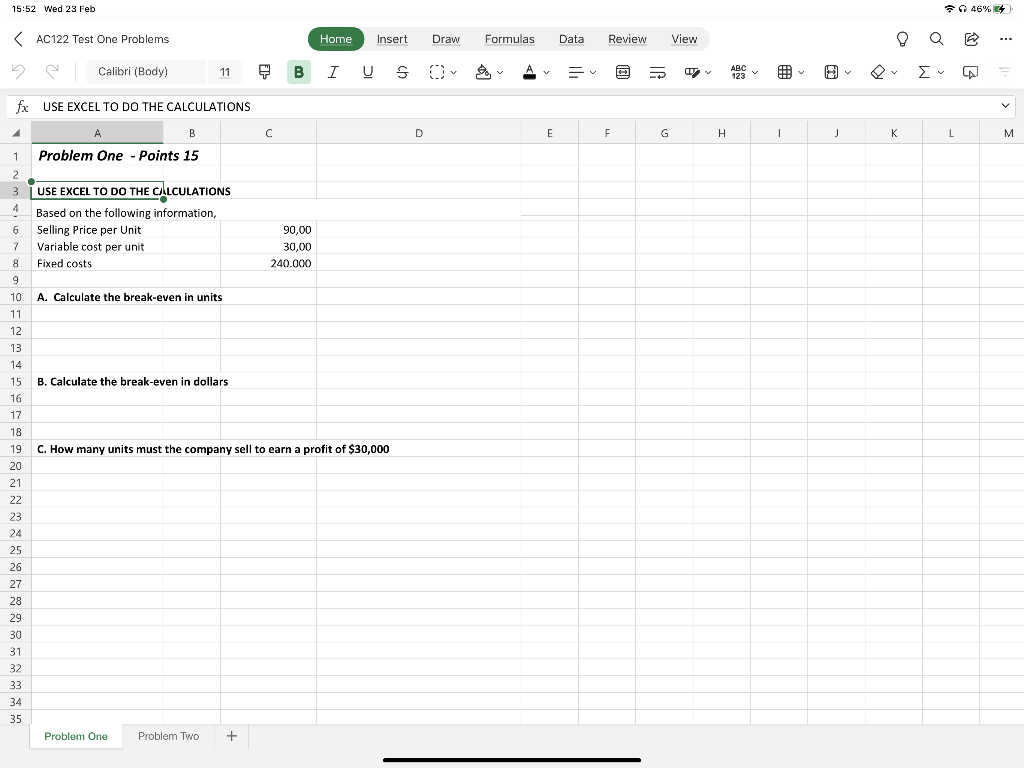This screenshot has height=768, width=1024.
Task: Click into the formula bar text
Action: [x=146, y=106]
